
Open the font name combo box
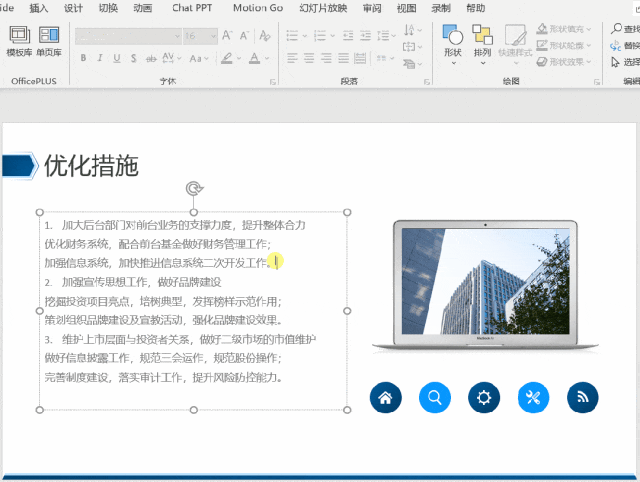pos(128,36)
